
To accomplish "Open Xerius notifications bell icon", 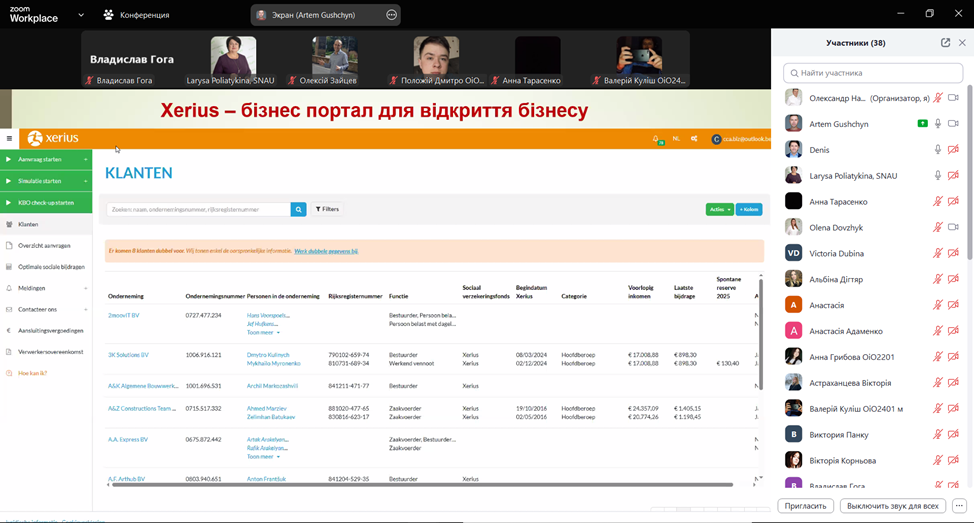I will (x=656, y=139).
